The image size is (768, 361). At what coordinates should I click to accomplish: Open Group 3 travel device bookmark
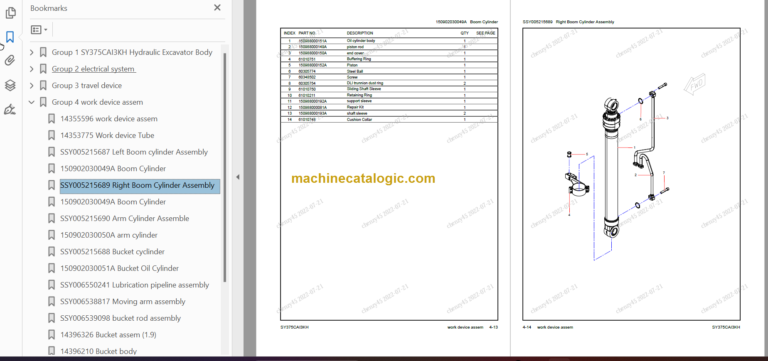pyautogui.click(x=87, y=85)
